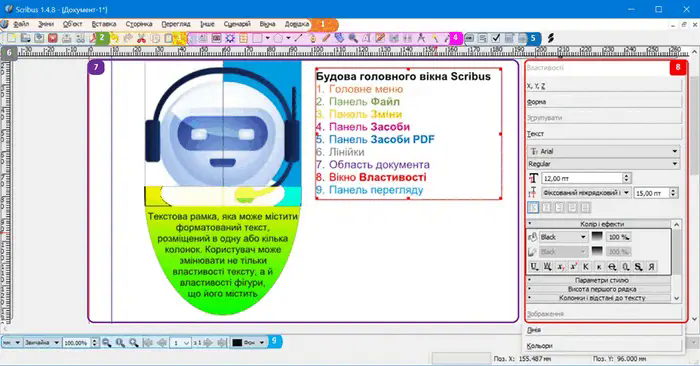Toggle shadow S text effect
This screenshot has height=366, width=700.
pos(638,266)
